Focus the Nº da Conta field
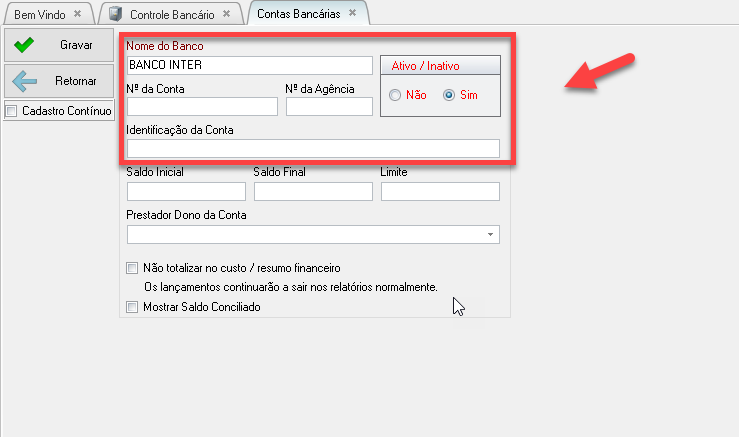This screenshot has height=437, width=739. pos(202,107)
